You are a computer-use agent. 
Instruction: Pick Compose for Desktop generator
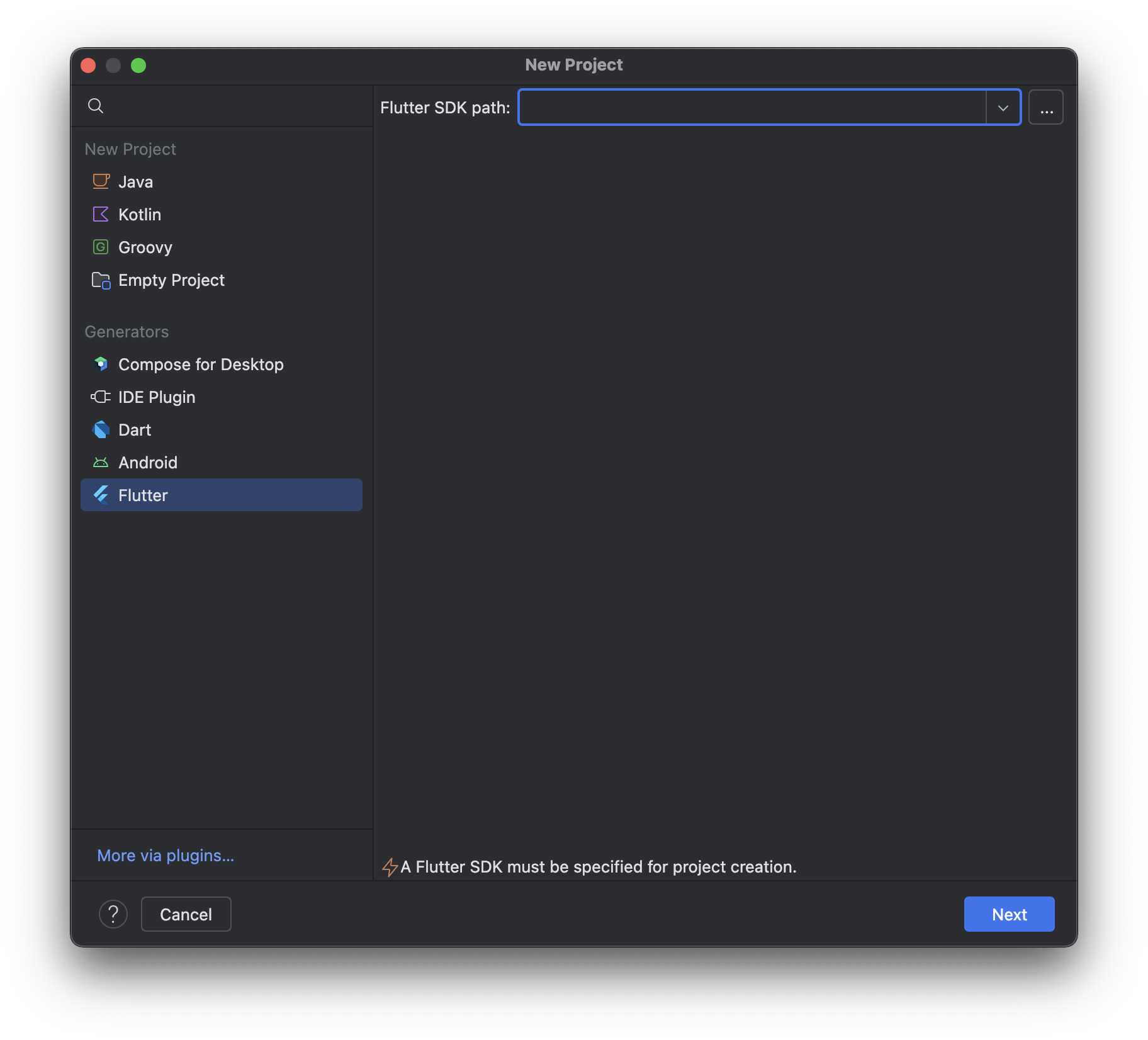tap(221, 365)
